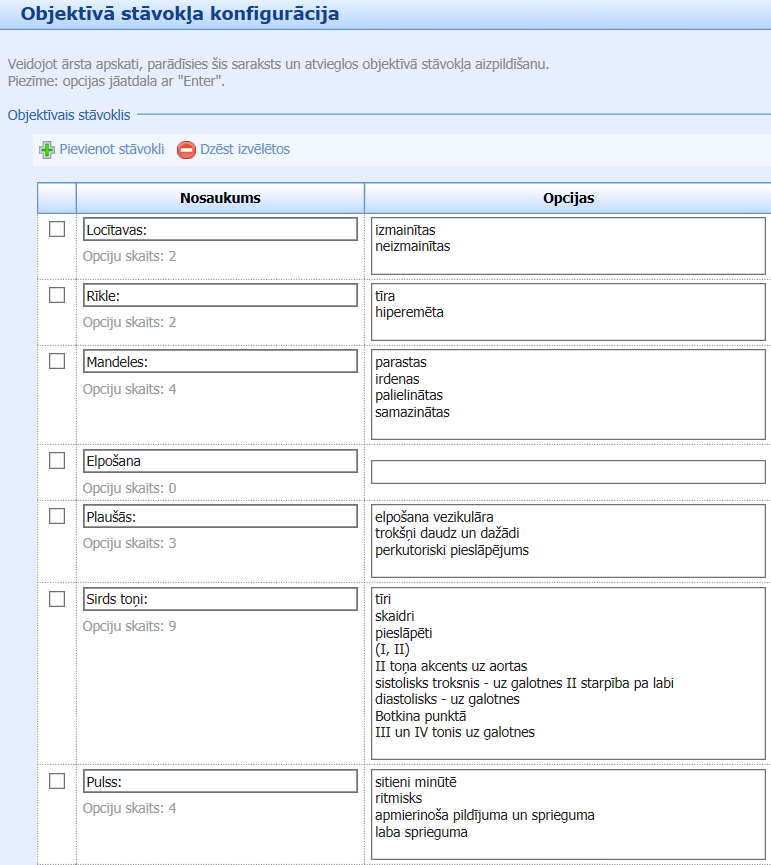Click the red Dzēst izvēlētos icon
This screenshot has width=771, height=865.
tap(186, 150)
